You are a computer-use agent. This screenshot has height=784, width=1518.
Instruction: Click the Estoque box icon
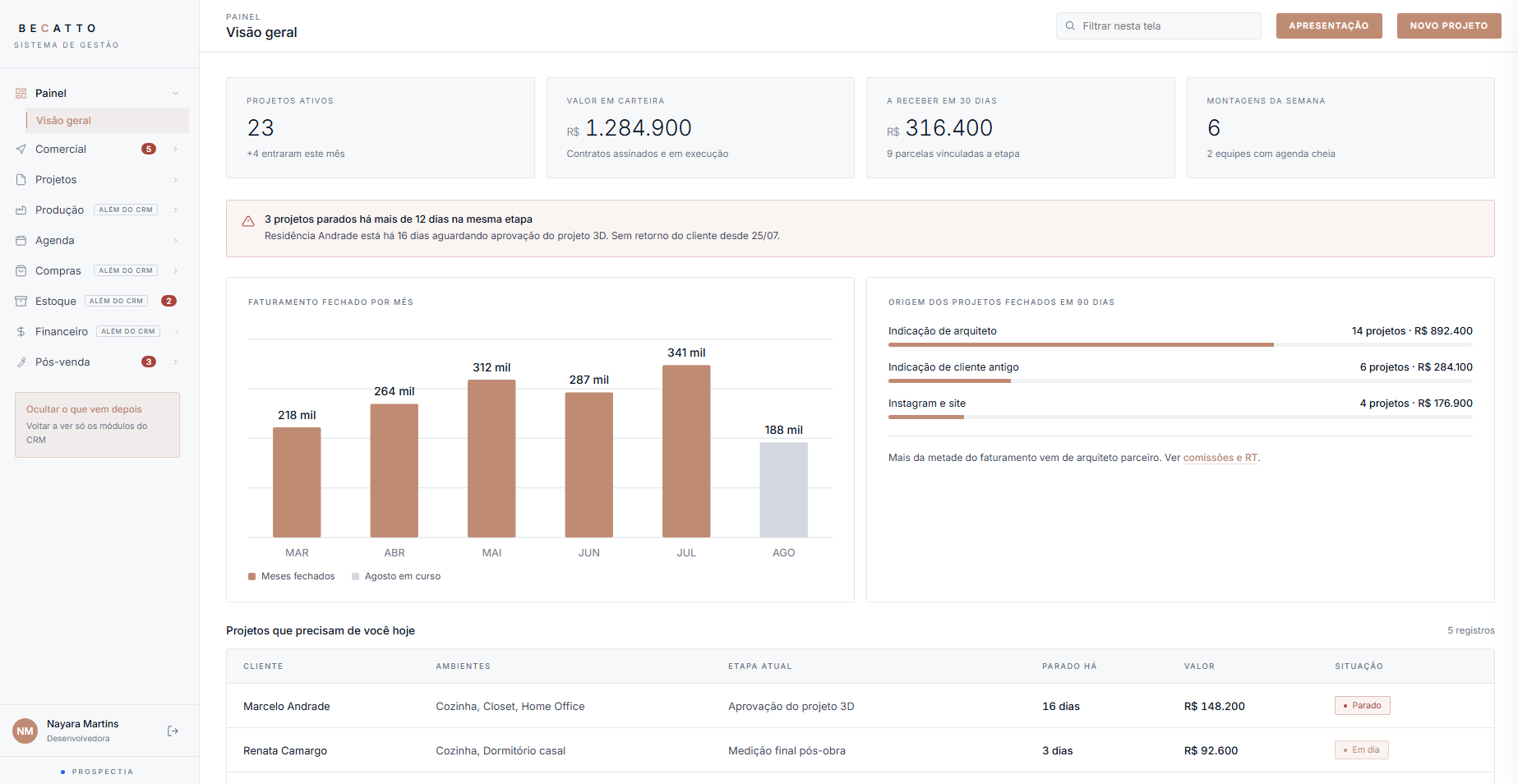click(21, 302)
